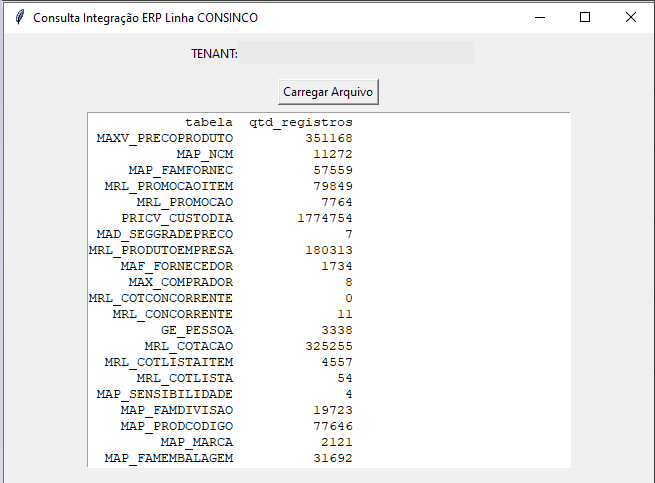The image size is (655, 483).
Task: Click the value 180313
Action: point(329,250)
